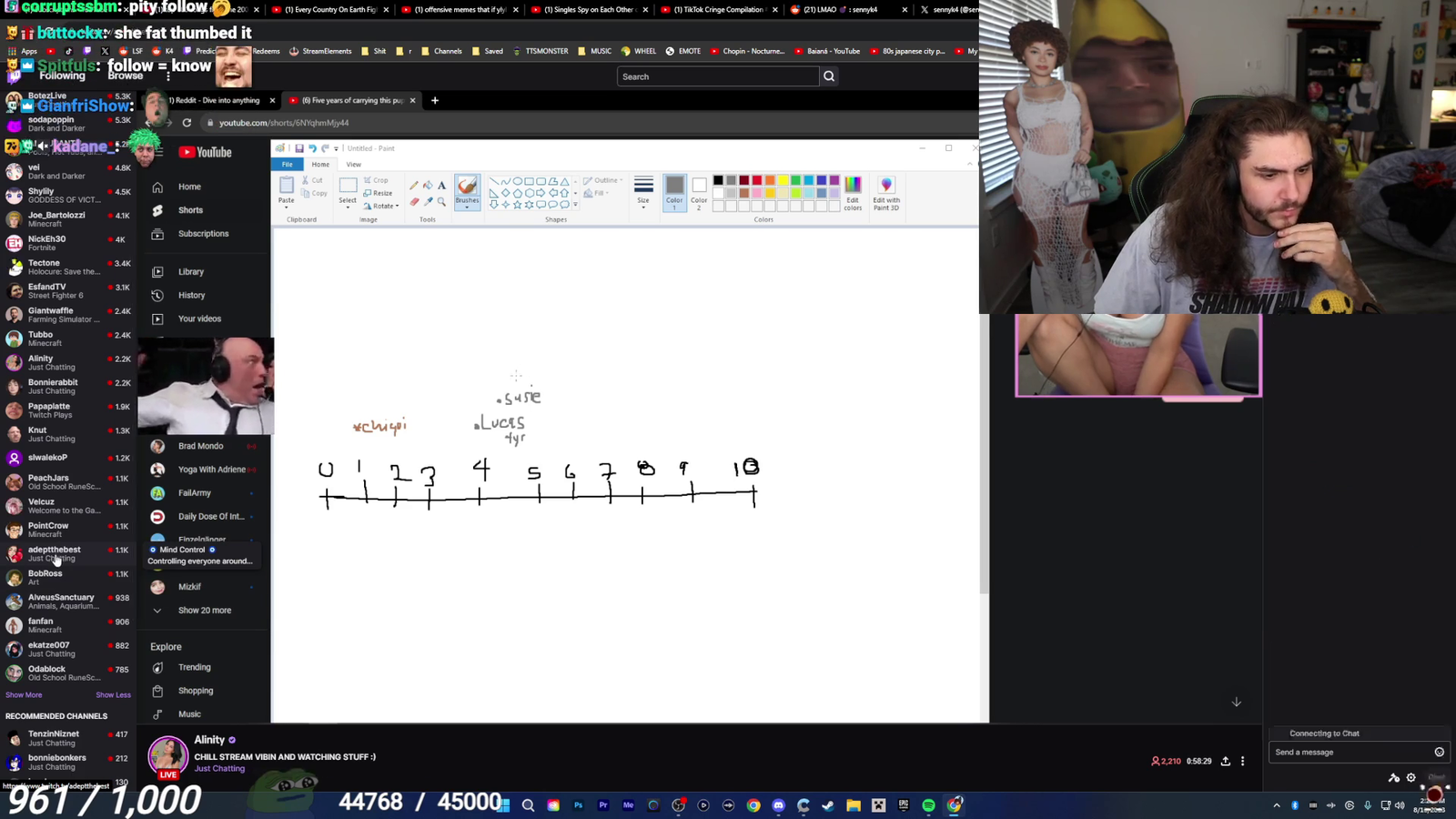
Task: Click the search magnifier button next to Search box
Action: click(x=829, y=76)
